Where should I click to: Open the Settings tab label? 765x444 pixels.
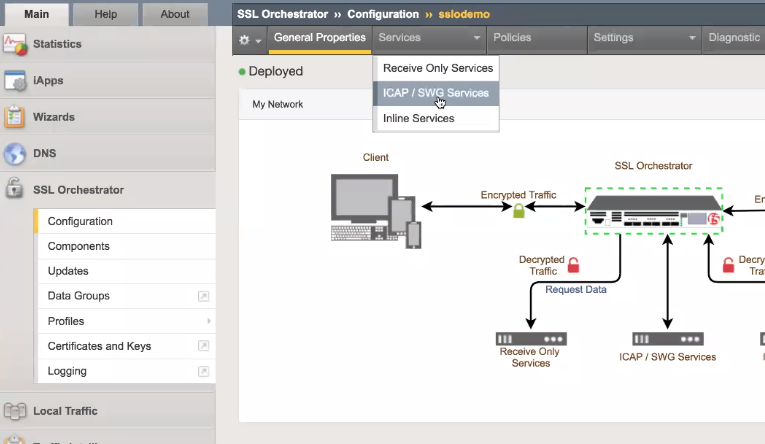point(613,38)
